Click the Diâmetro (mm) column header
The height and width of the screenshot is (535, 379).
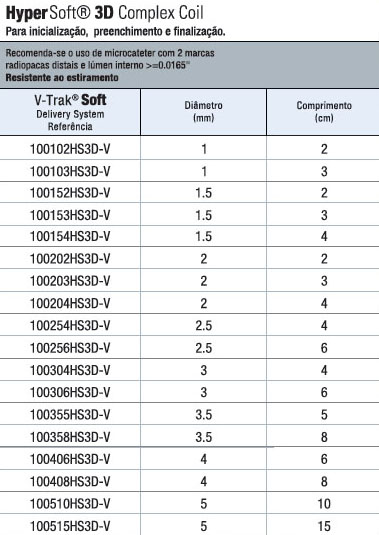point(203,112)
